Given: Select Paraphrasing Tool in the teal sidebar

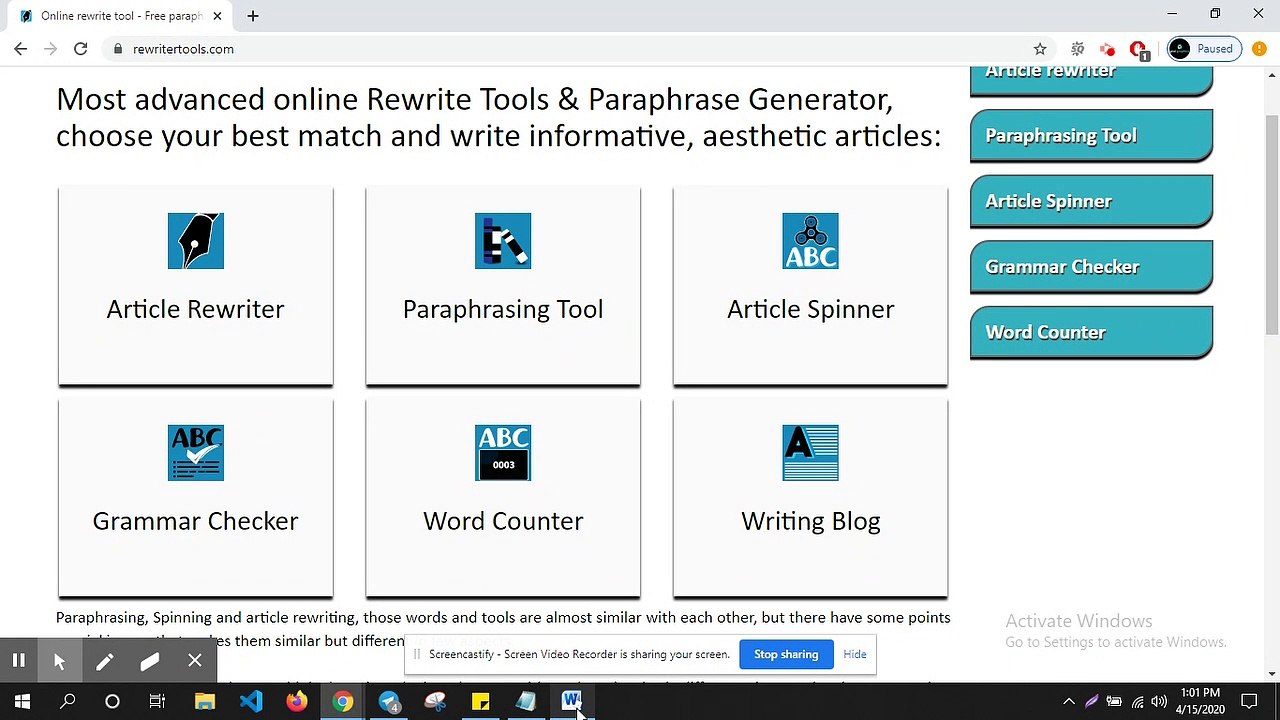Looking at the screenshot, I should point(1091,135).
